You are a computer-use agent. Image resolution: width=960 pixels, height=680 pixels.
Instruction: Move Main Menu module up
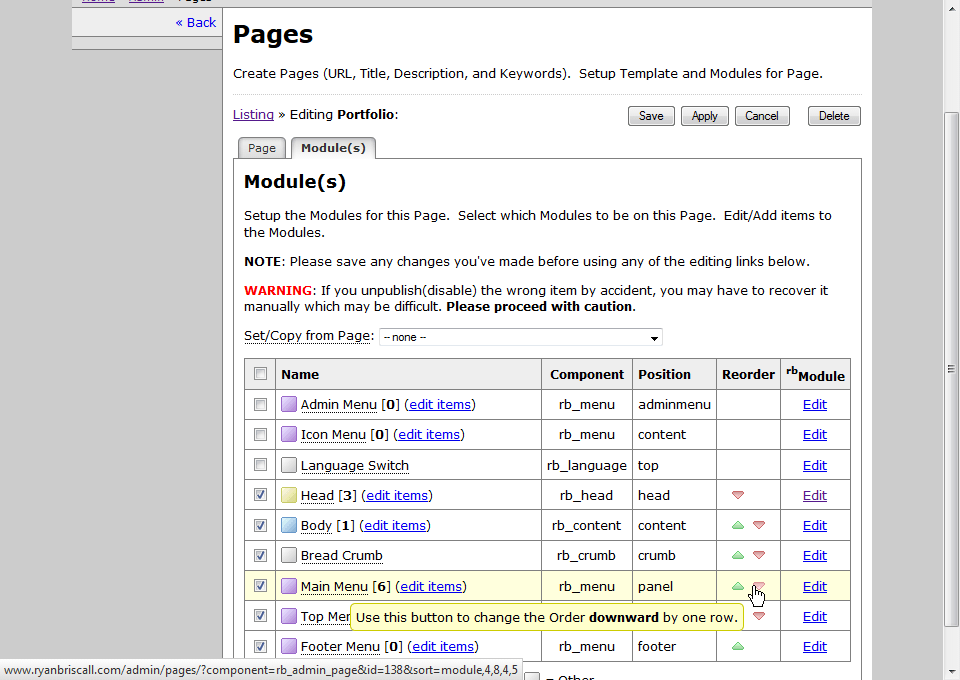click(738, 586)
